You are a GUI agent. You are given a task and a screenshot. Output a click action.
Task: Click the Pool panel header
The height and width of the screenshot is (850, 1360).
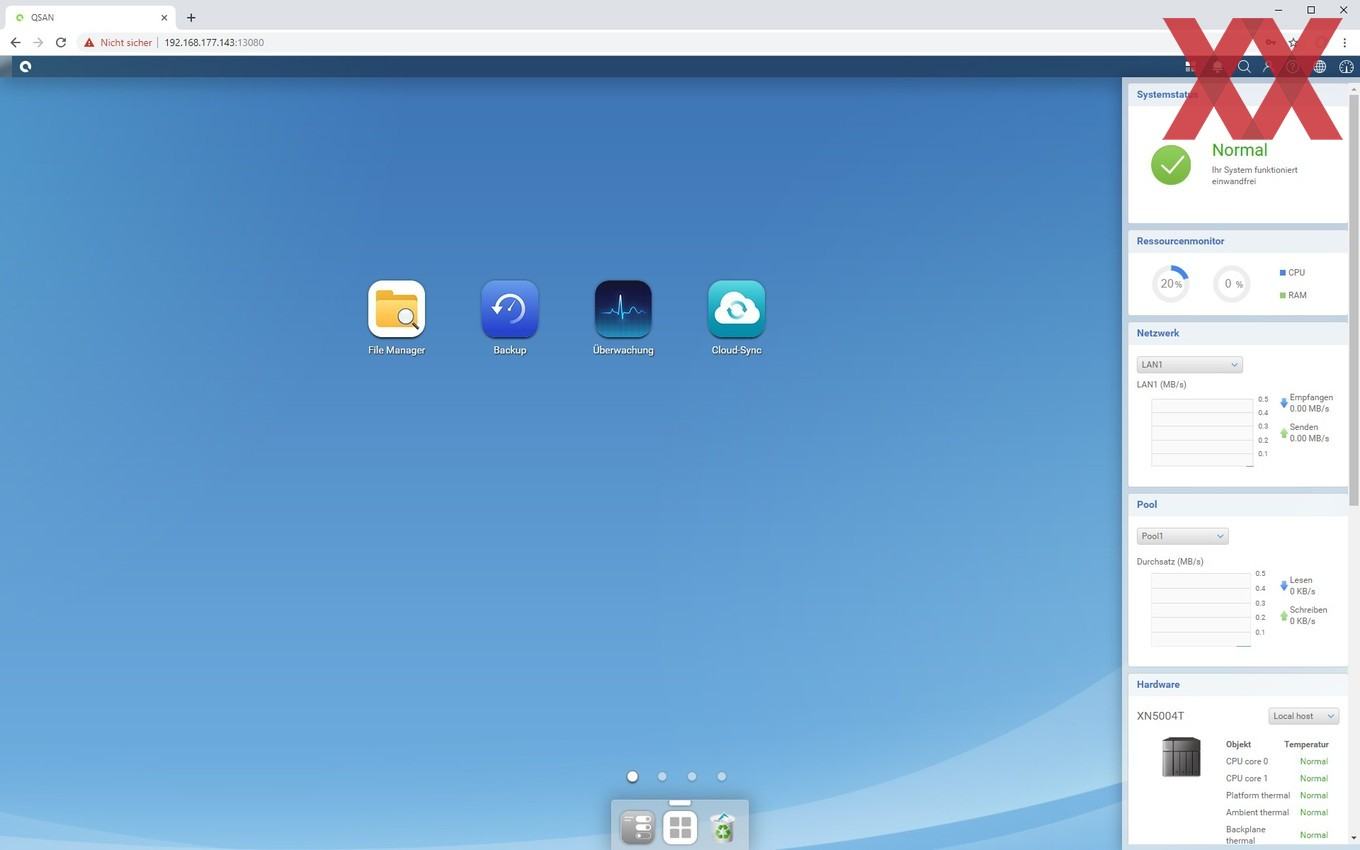[1238, 504]
